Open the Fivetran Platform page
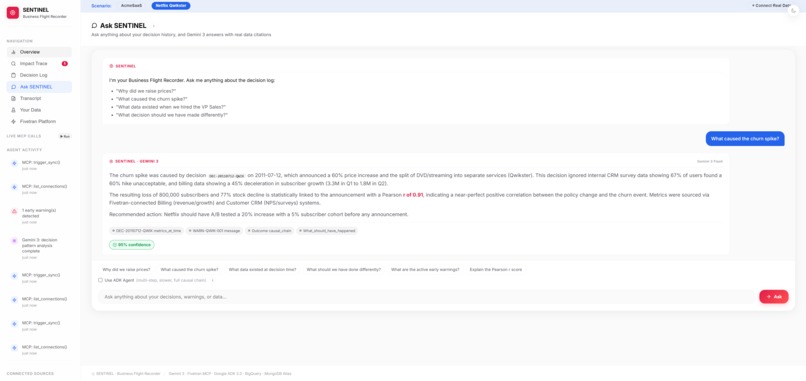 pyautogui.click(x=39, y=121)
